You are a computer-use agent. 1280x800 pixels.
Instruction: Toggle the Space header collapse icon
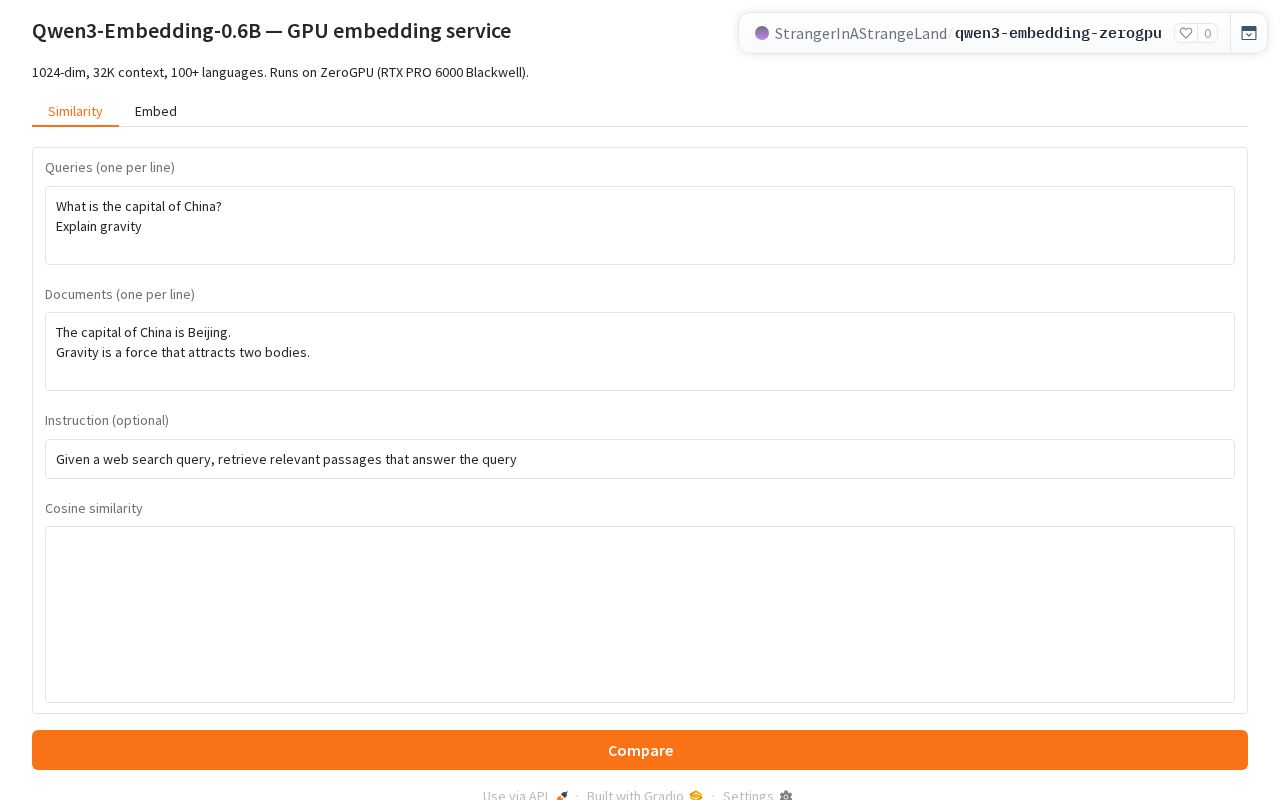coord(1249,33)
